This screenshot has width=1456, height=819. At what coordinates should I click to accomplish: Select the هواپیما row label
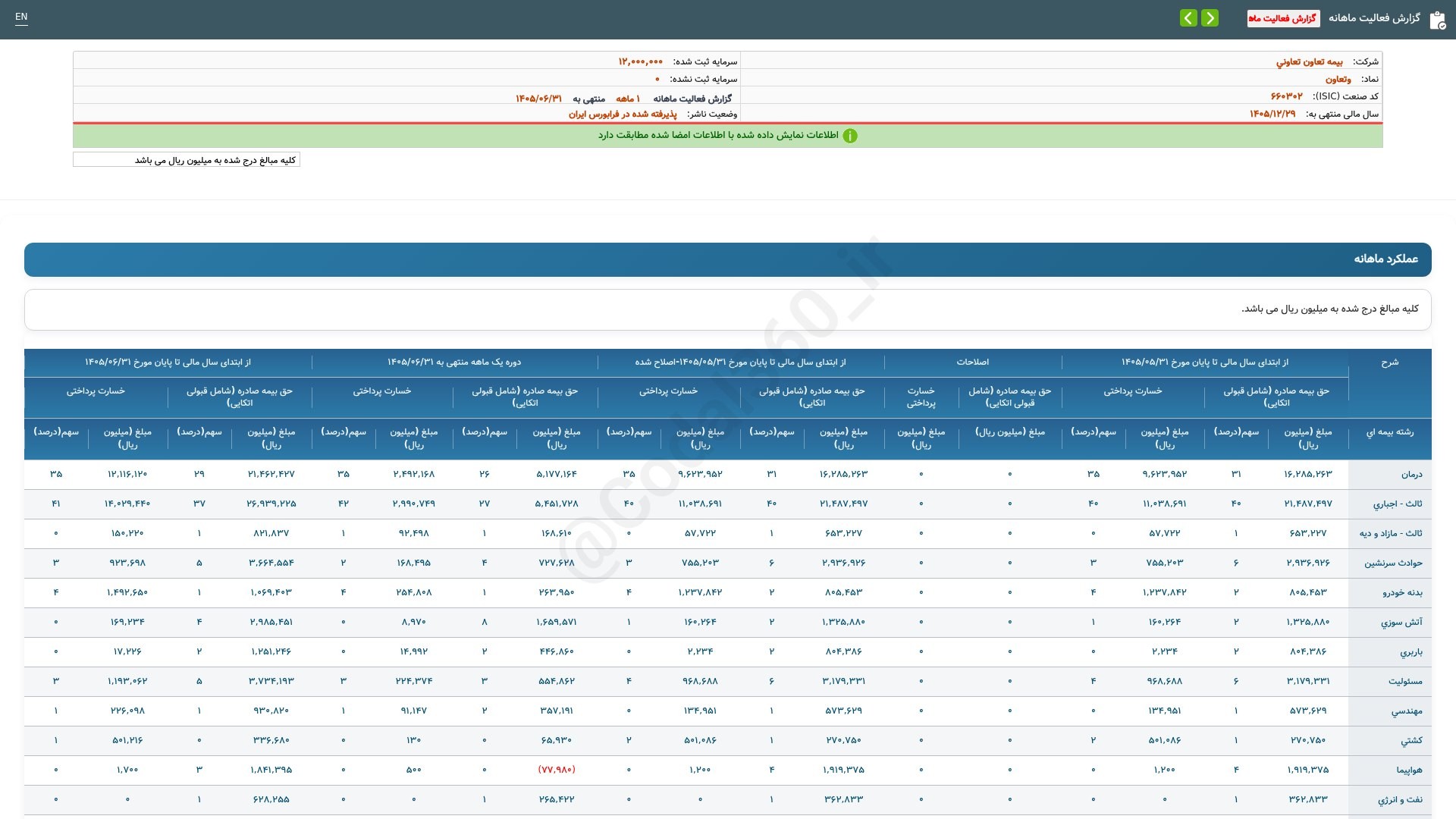click(1409, 770)
